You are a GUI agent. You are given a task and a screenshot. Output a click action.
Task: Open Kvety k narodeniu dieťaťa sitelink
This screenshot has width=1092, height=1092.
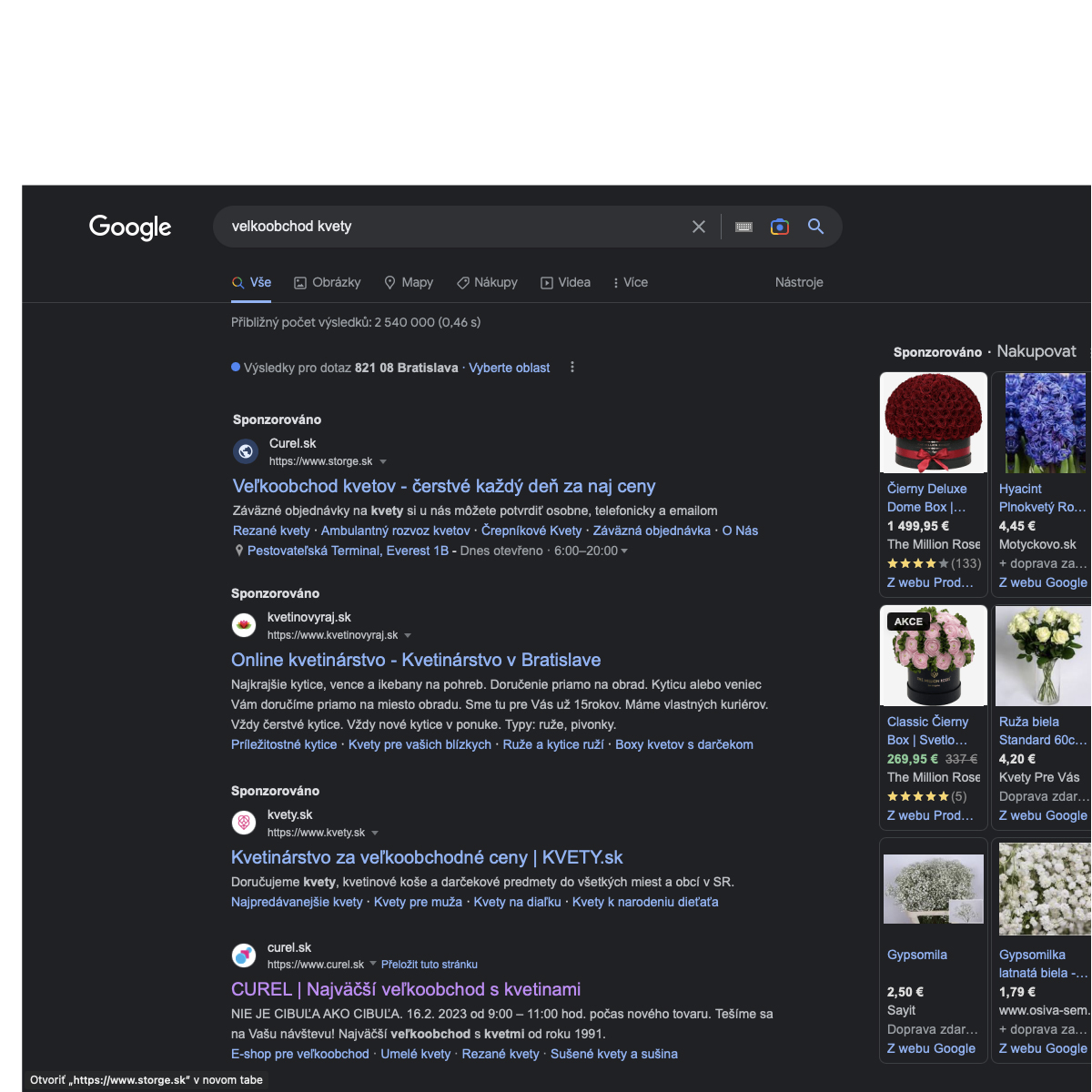click(645, 902)
